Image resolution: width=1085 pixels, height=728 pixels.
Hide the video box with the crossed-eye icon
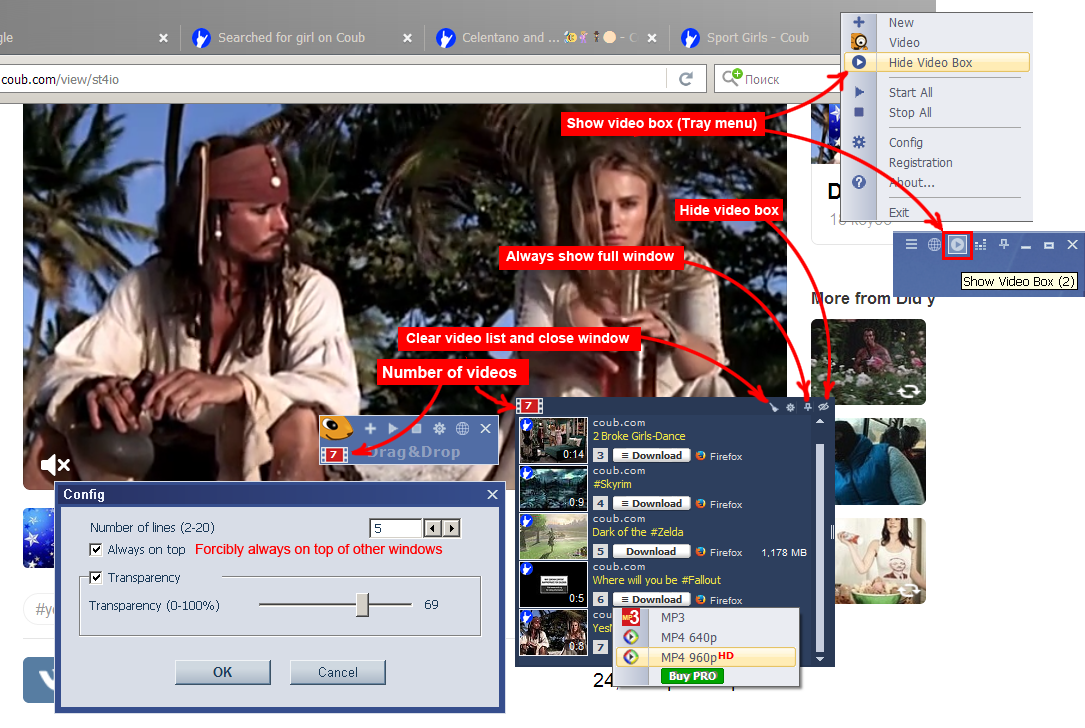(x=823, y=407)
